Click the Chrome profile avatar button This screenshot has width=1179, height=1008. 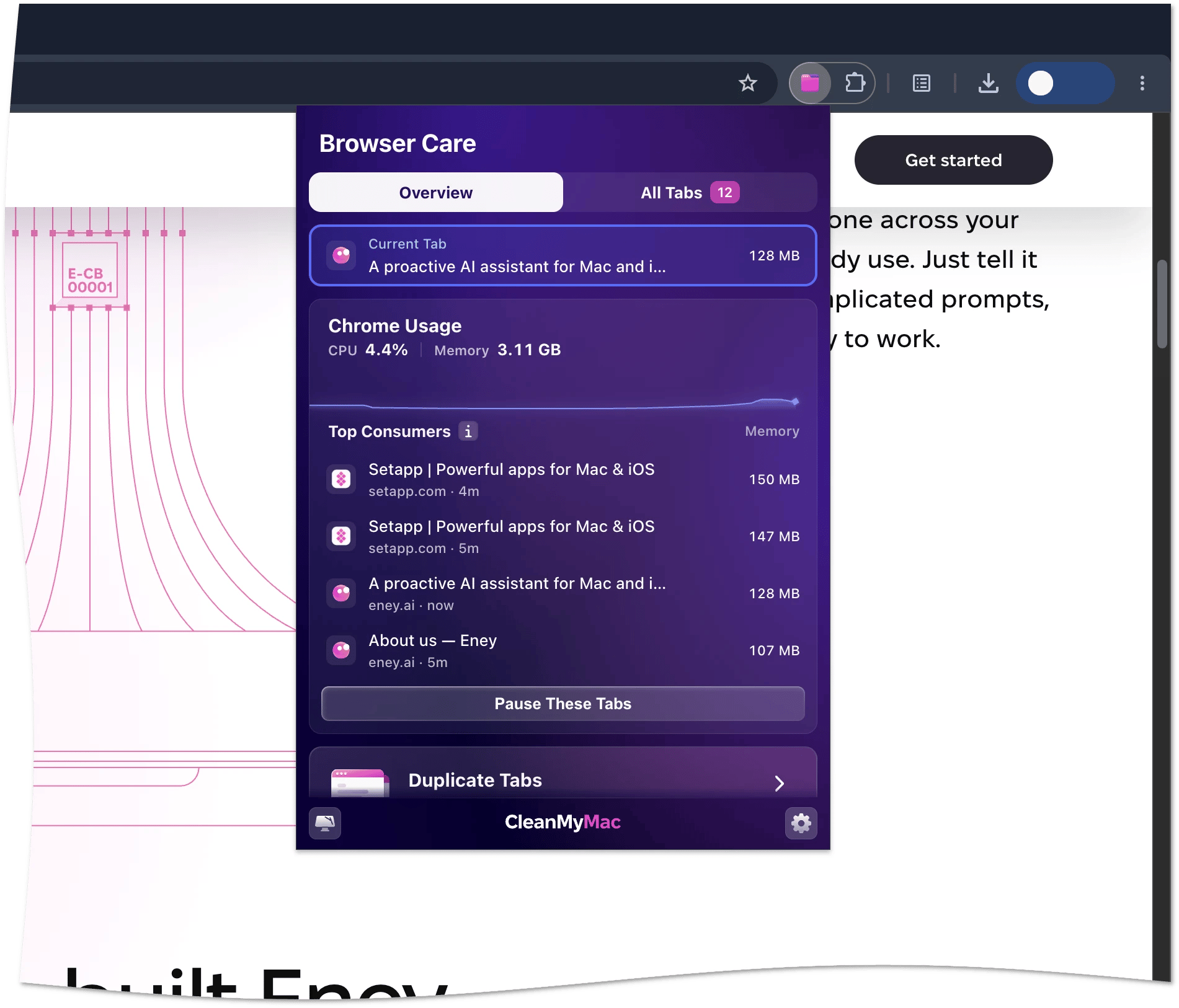(1065, 83)
